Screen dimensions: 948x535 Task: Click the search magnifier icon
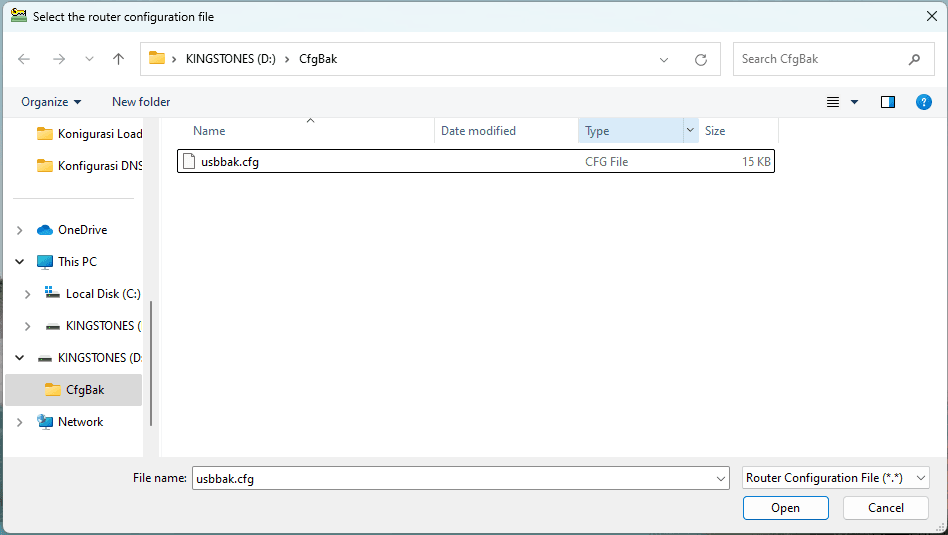point(914,59)
